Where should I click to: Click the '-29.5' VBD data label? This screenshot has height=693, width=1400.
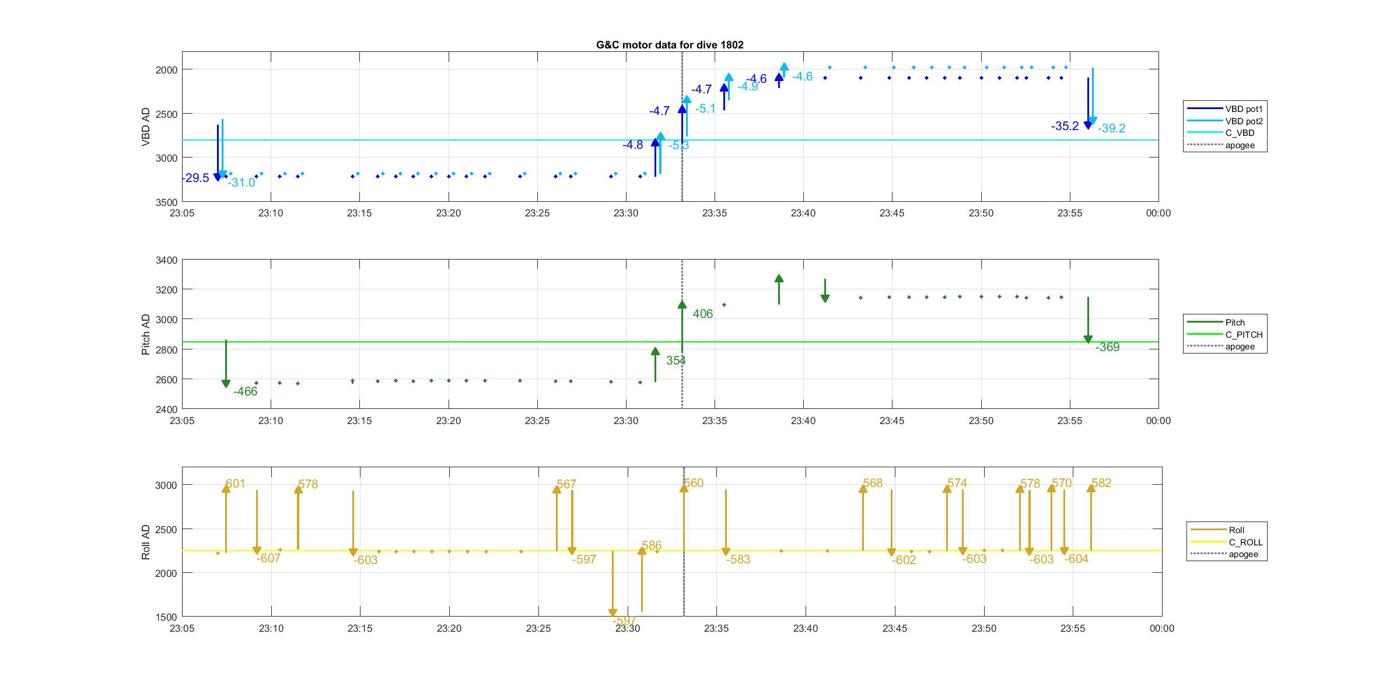click(x=196, y=178)
